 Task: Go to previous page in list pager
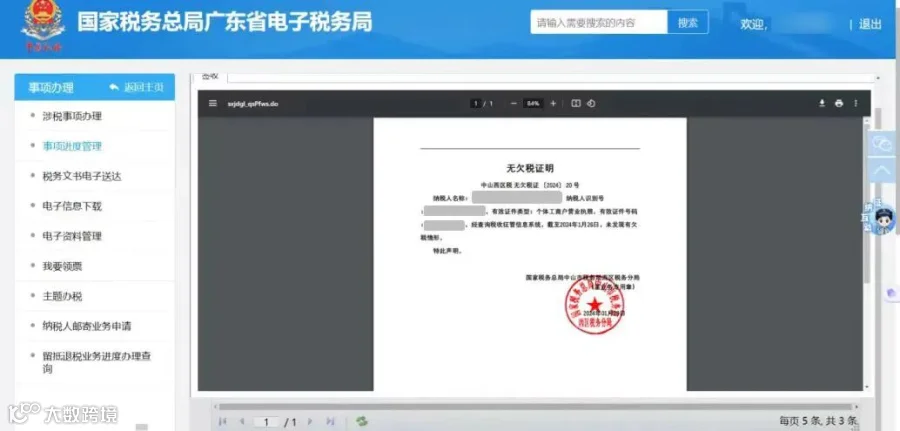(242, 421)
